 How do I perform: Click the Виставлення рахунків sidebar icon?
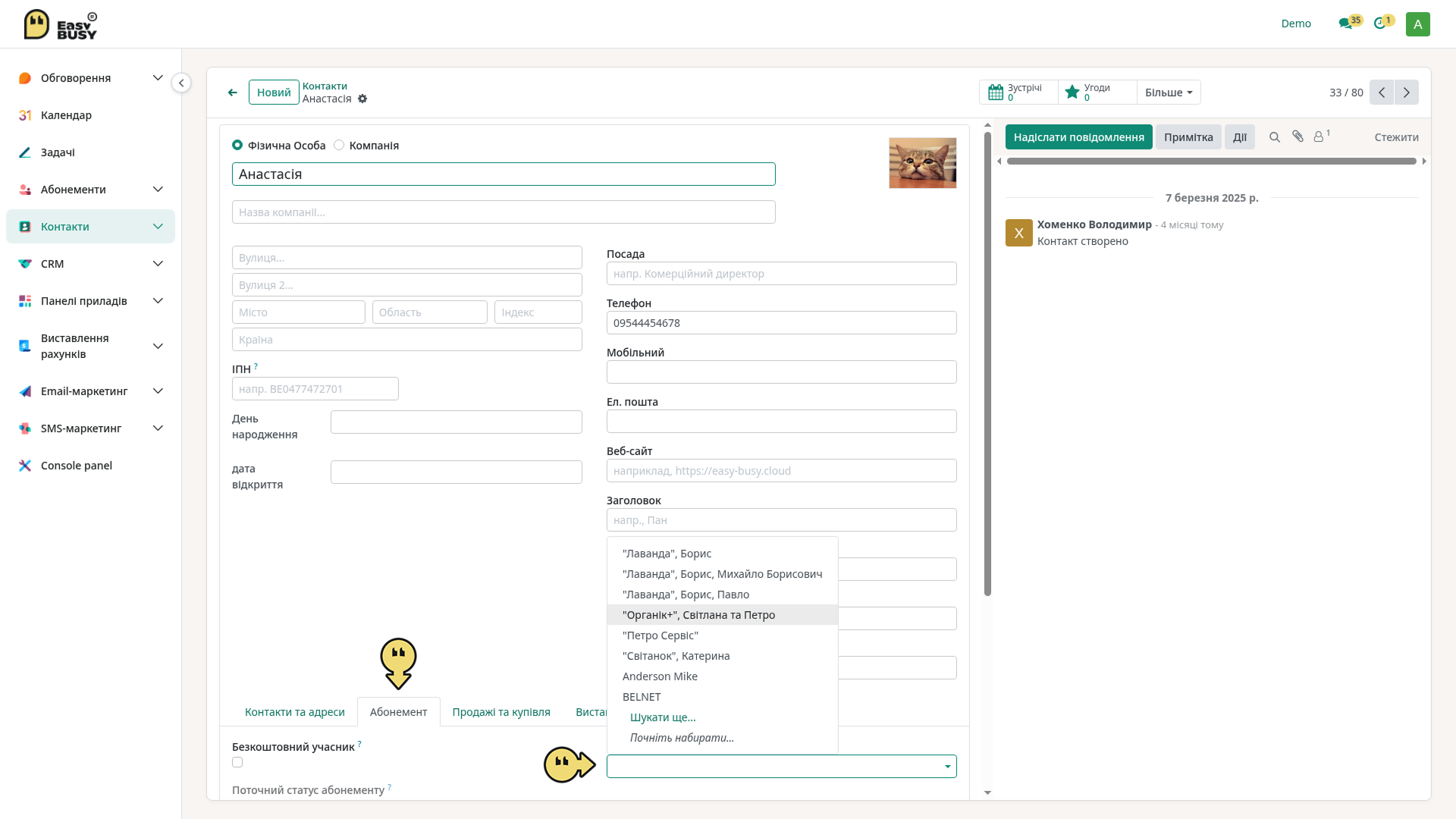(25, 346)
